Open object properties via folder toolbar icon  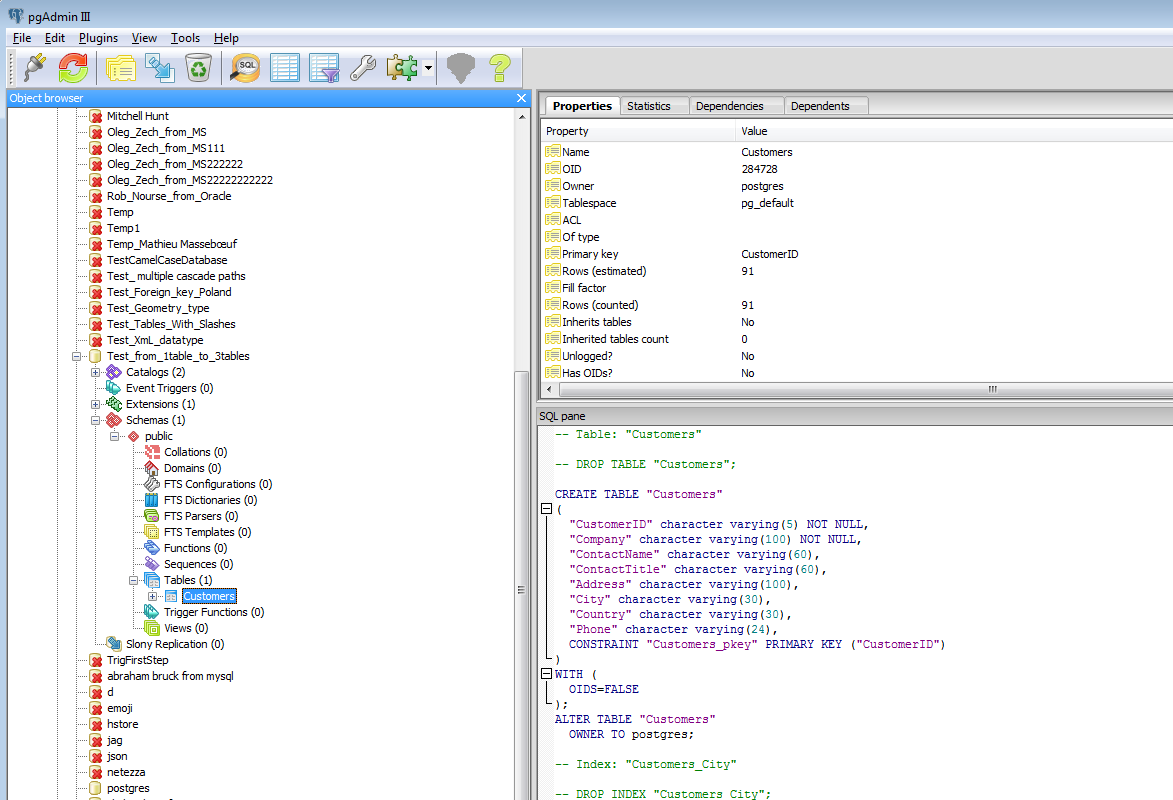tap(120, 68)
